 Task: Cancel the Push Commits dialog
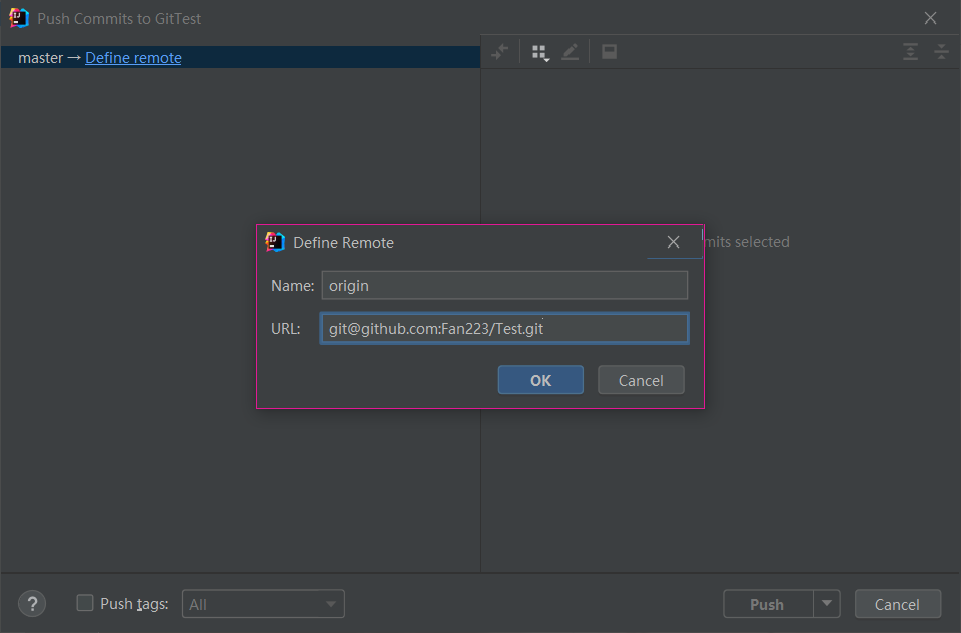coord(897,604)
